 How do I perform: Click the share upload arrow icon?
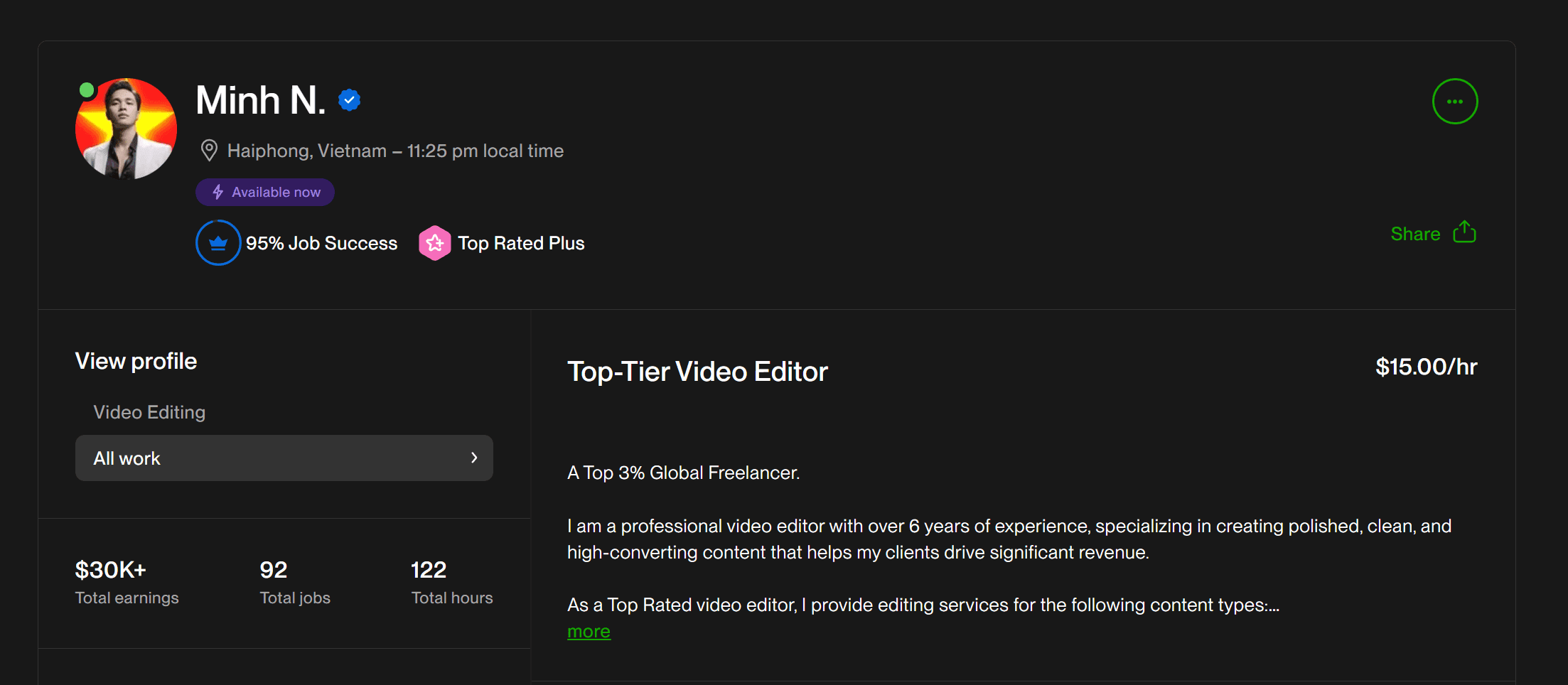click(1464, 232)
